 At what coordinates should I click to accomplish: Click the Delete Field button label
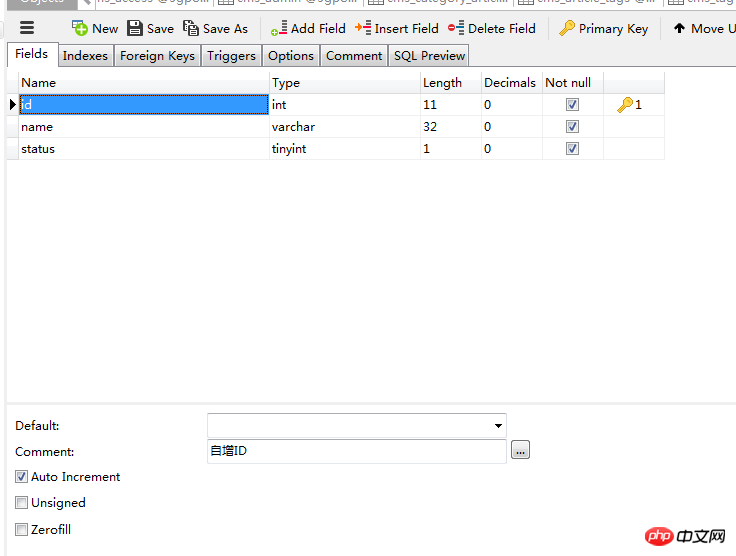click(502, 29)
